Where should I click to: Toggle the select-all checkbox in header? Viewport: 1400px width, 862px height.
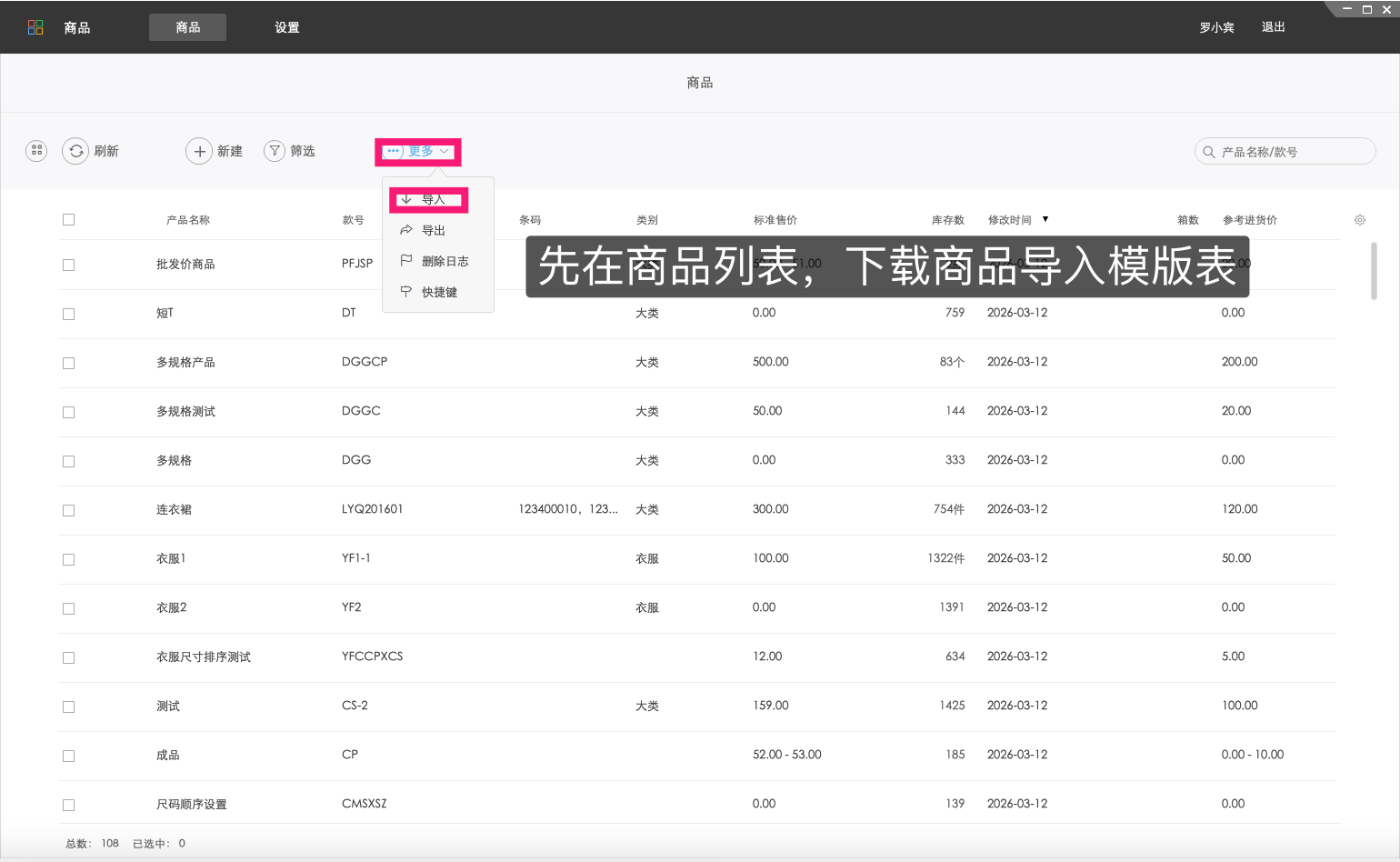68,219
